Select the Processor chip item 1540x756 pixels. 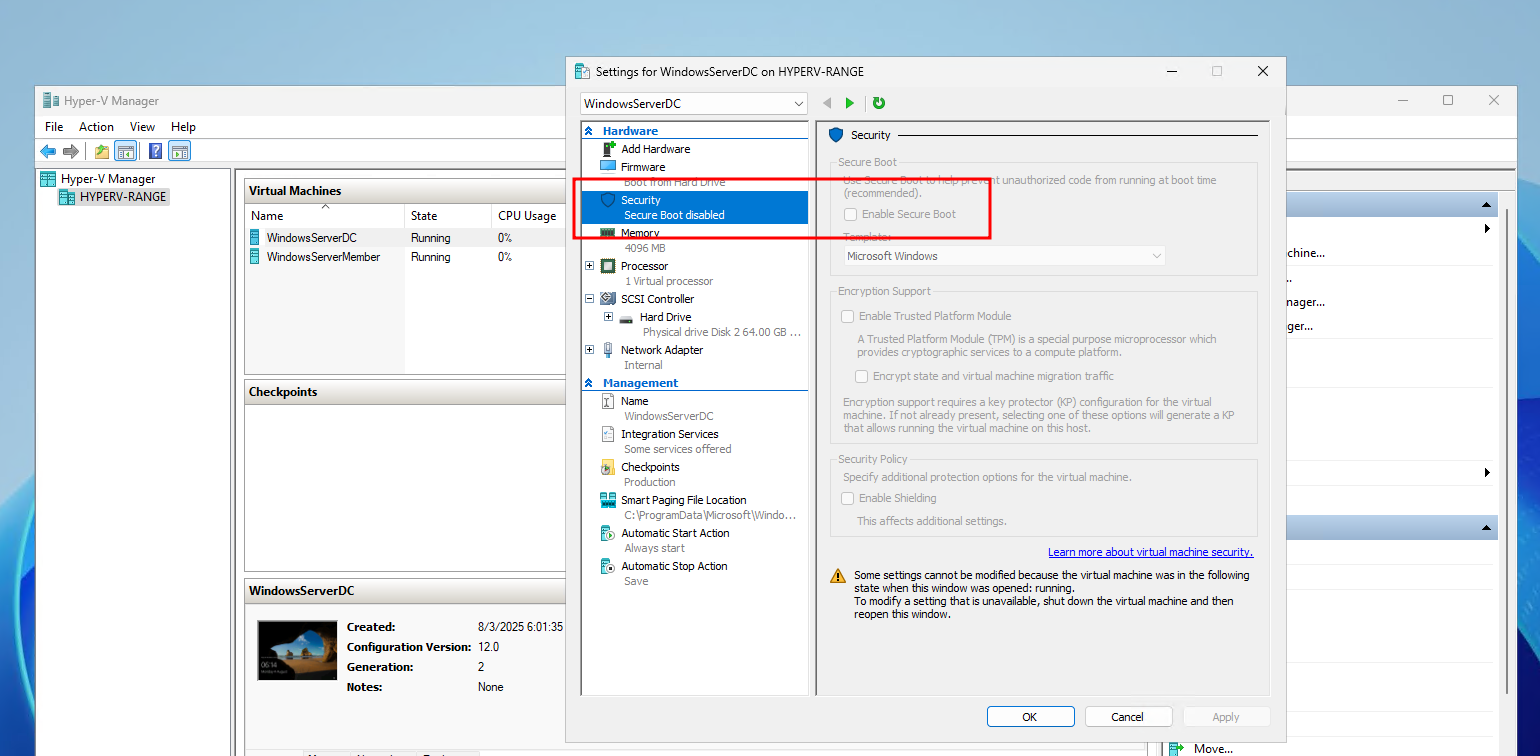[x=644, y=266]
